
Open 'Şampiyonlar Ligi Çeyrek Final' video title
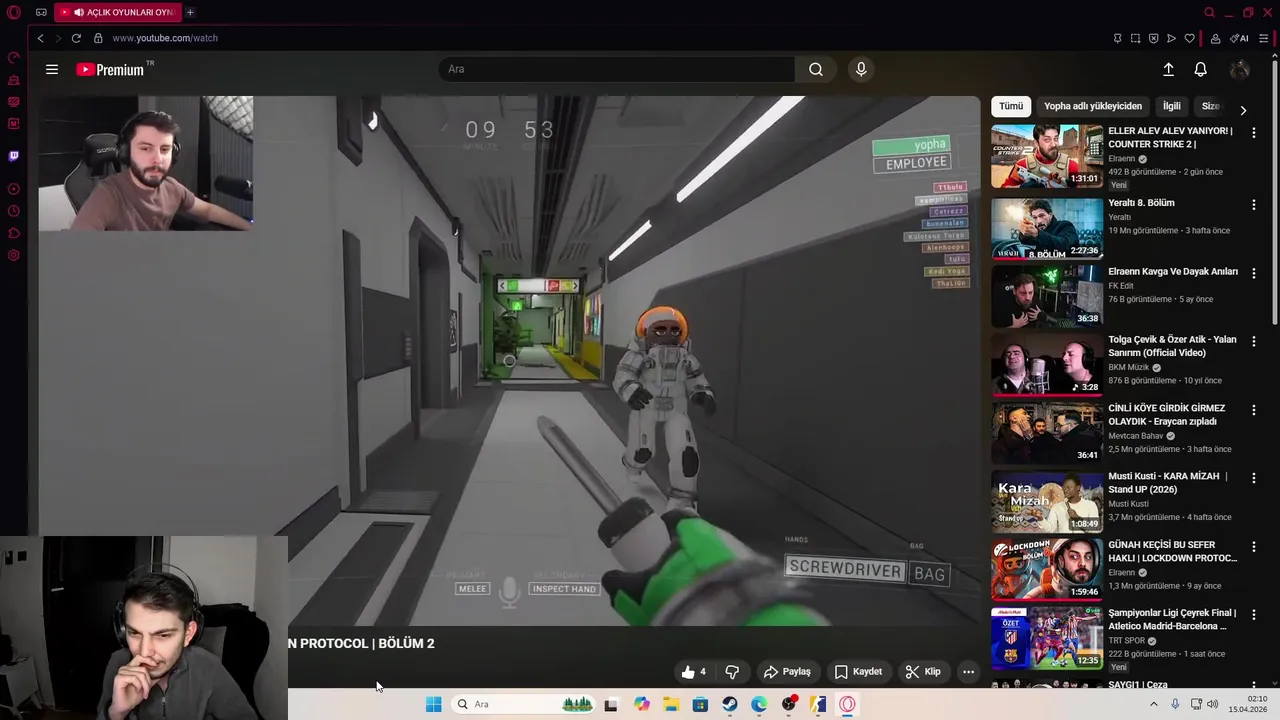click(1172, 619)
